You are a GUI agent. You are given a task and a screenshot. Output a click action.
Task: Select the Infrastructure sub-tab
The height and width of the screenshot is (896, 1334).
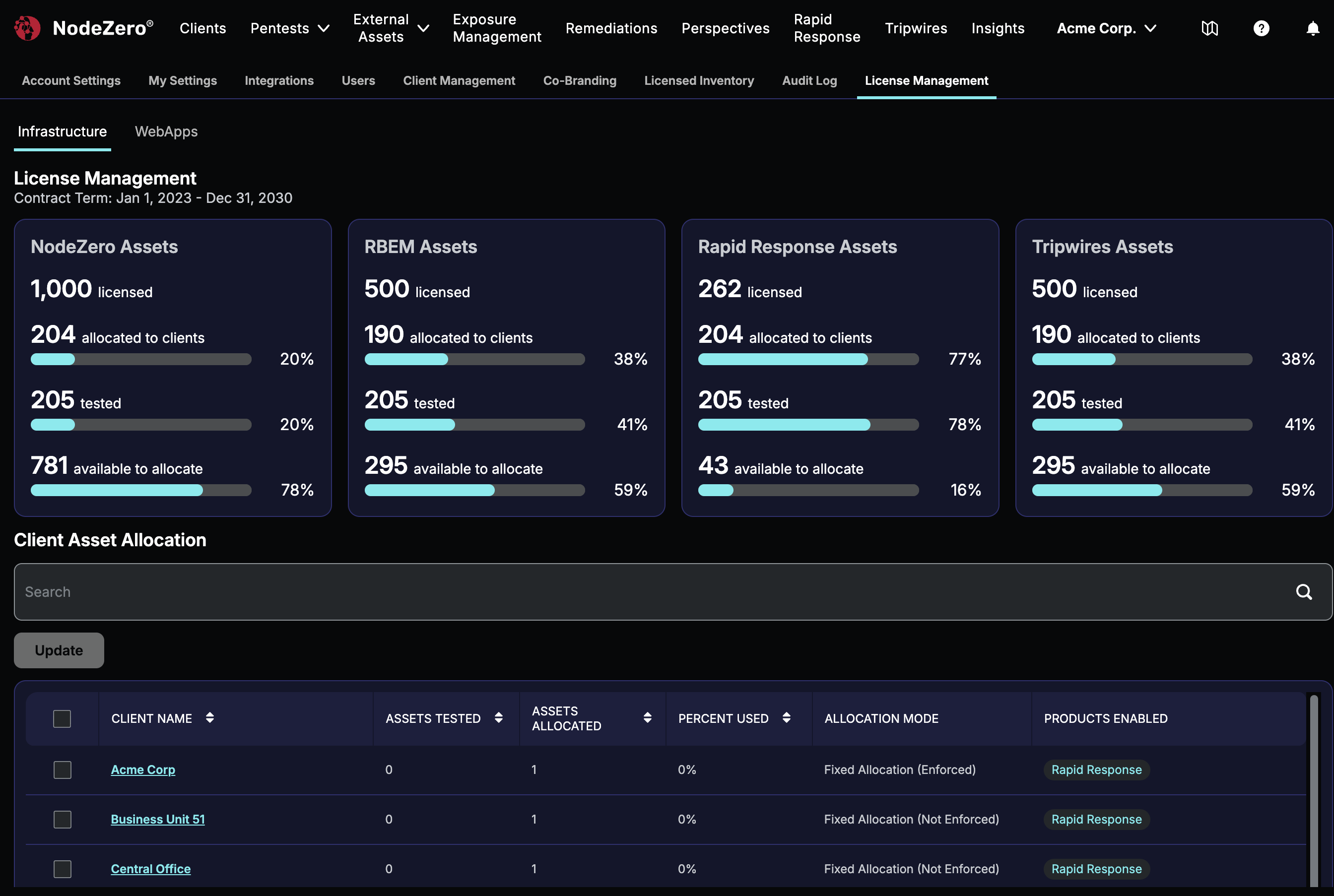62,131
